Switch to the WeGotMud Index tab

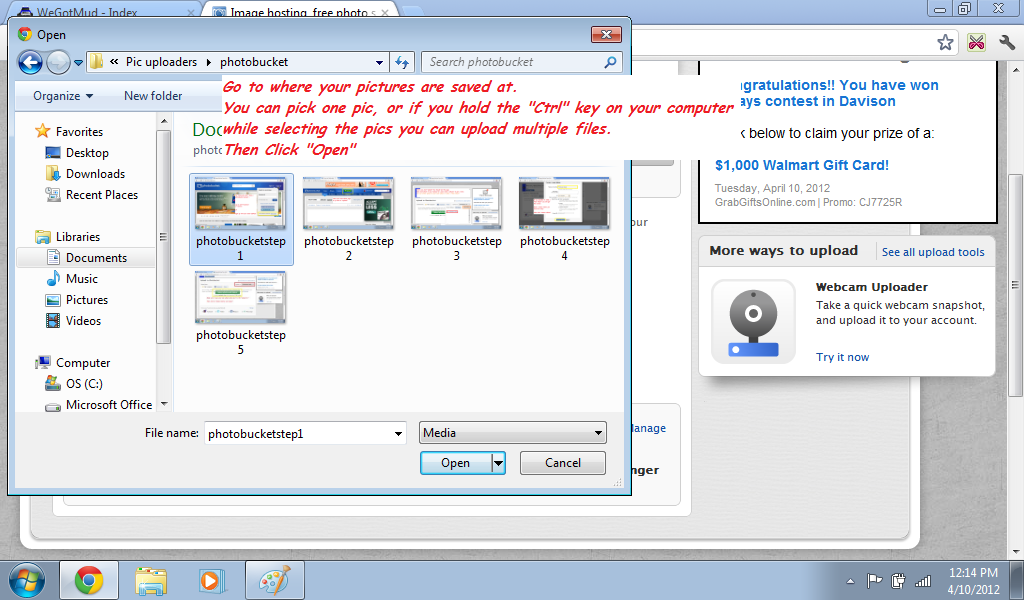[x=100, y=12]
